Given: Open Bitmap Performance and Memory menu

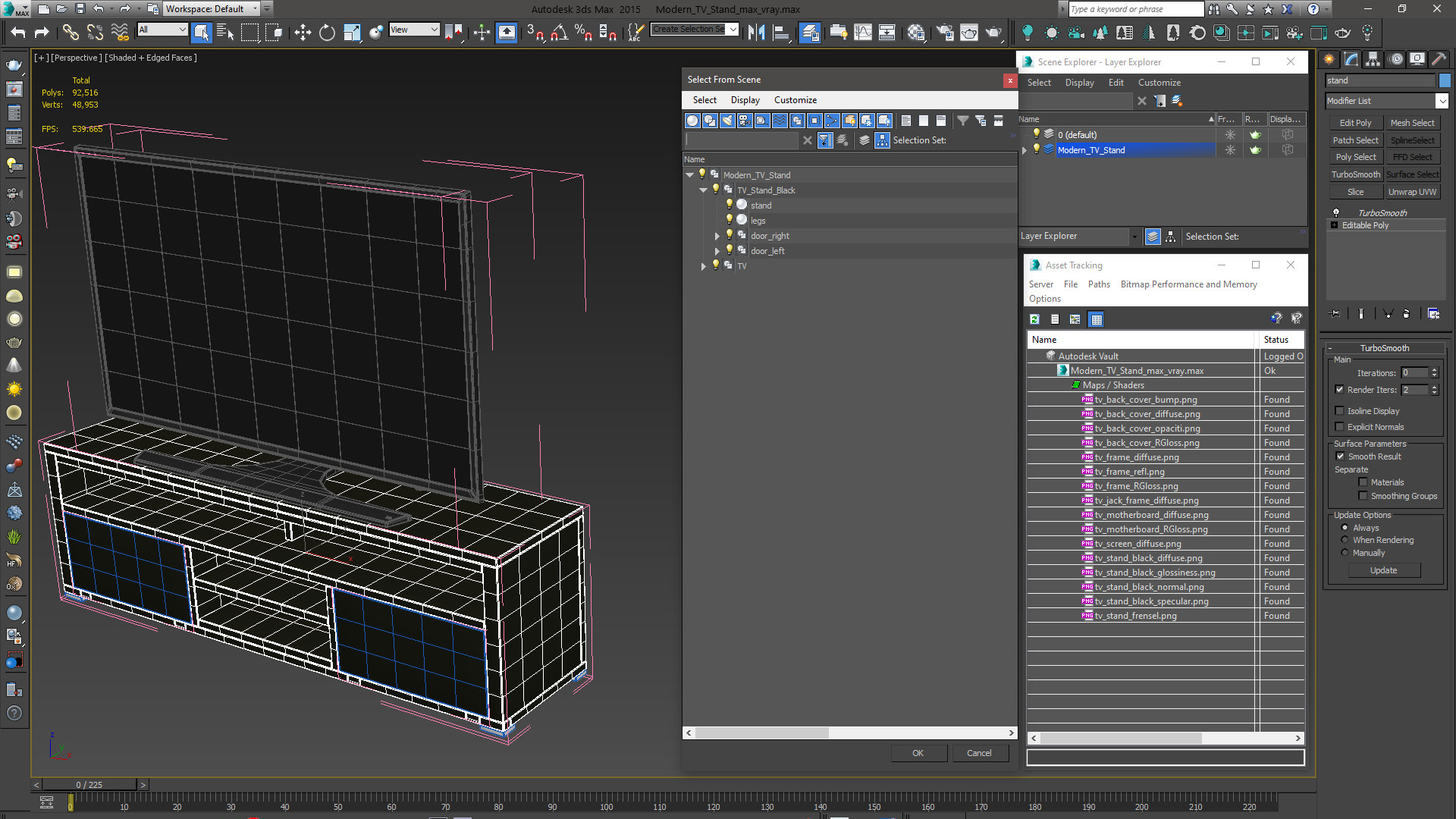Looking at the screenshot, I should [x=1188, y=284].
